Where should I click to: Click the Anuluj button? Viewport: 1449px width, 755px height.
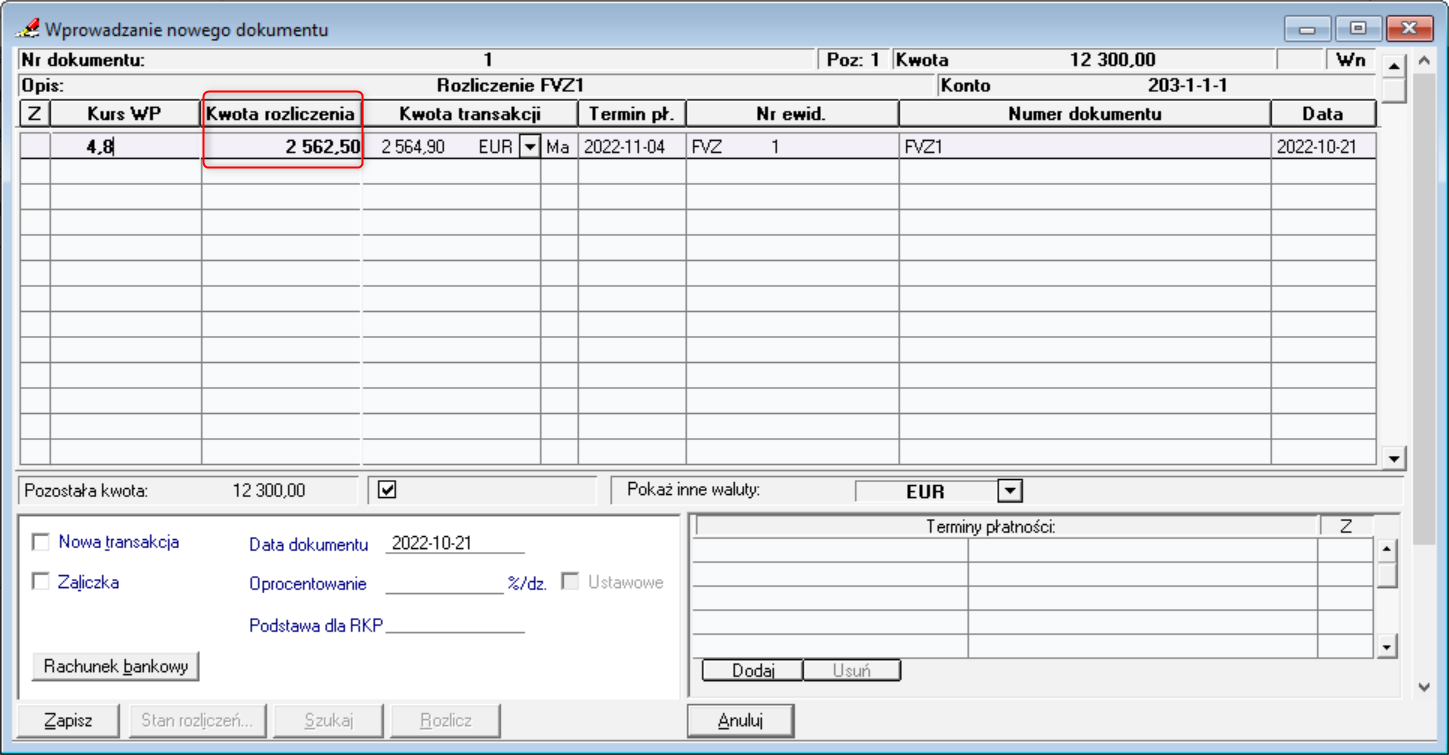tap(741, 720)
